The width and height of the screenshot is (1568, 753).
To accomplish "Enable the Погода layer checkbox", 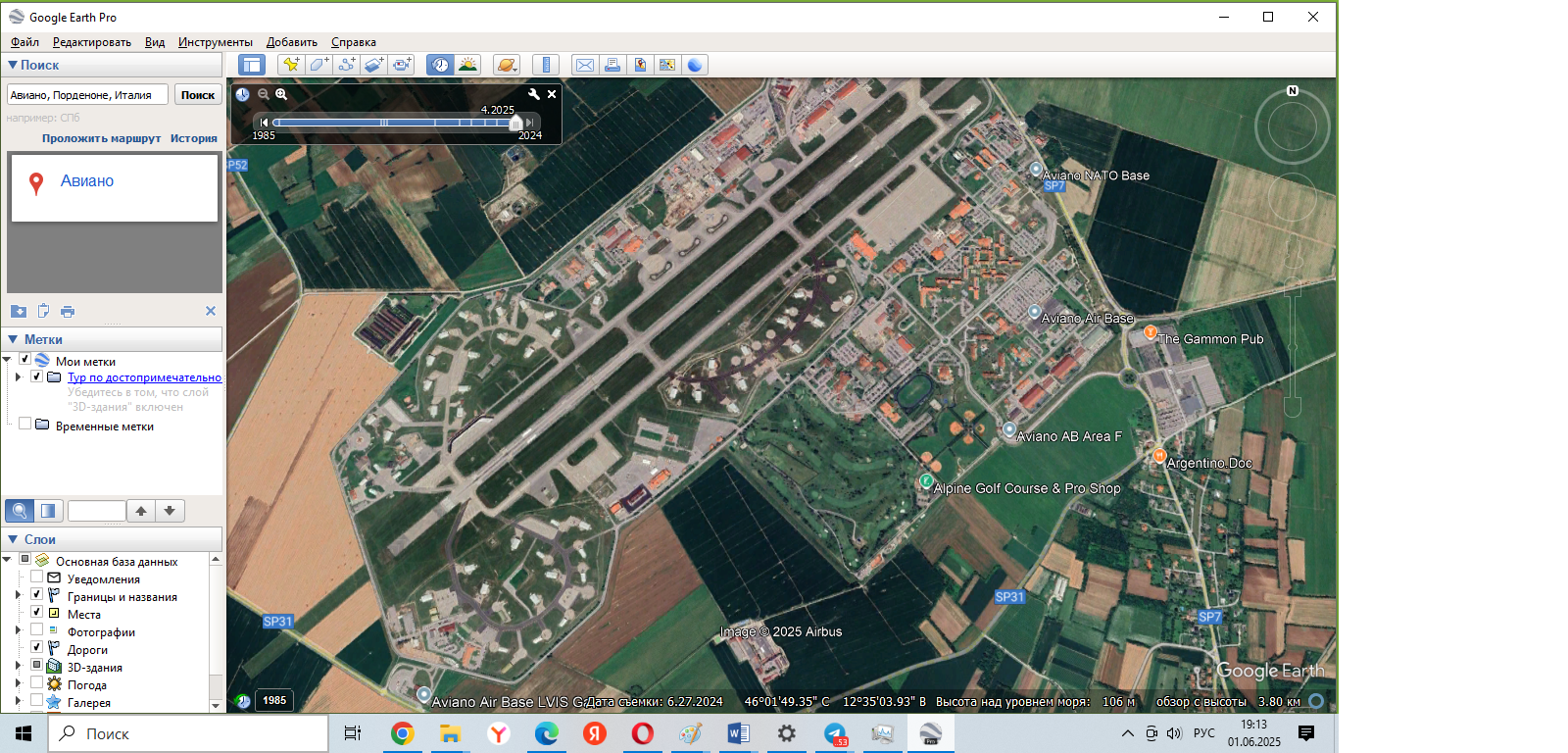I will point(36,683).
